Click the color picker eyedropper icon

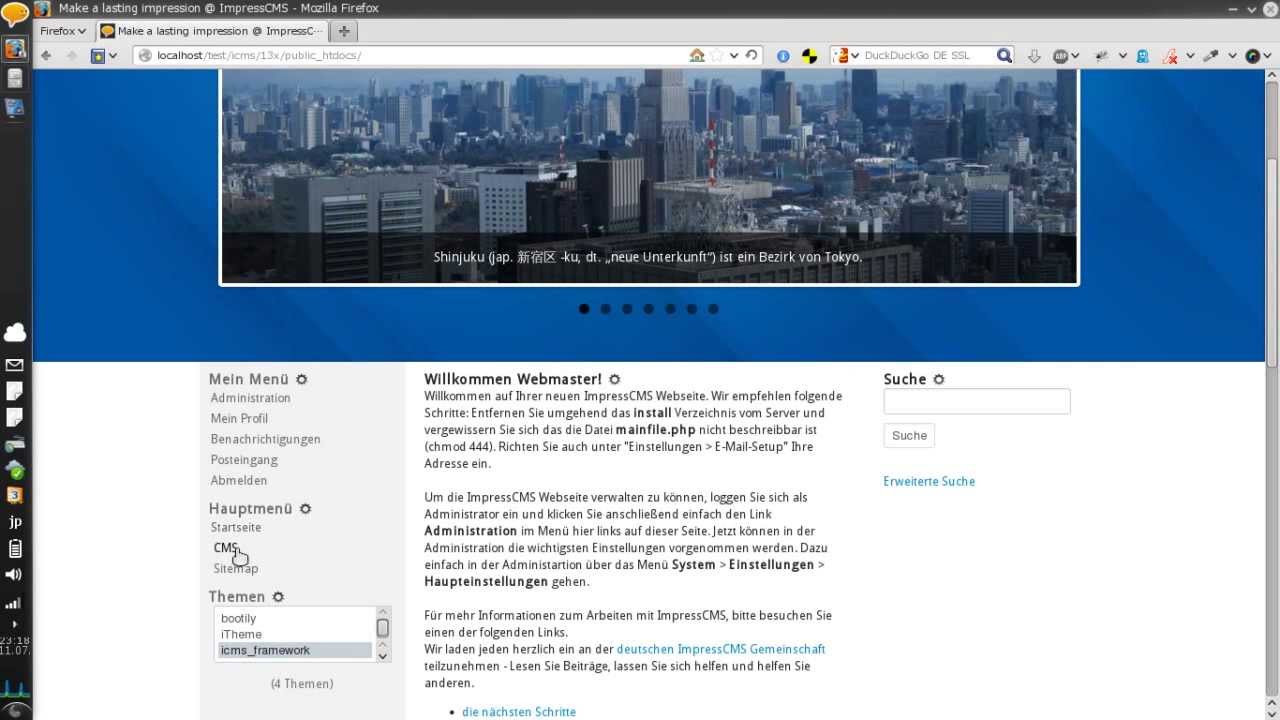pyautogui.click(x=1212, y=56)
